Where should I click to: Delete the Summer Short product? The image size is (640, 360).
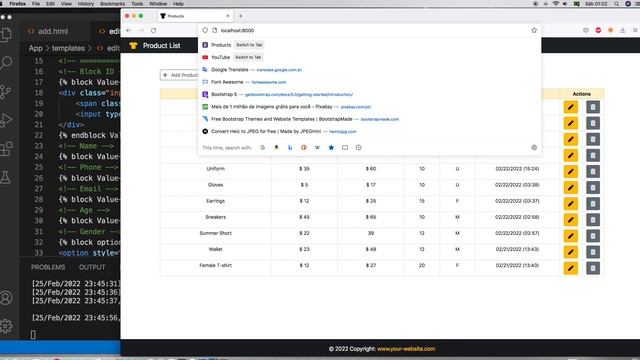593,236
